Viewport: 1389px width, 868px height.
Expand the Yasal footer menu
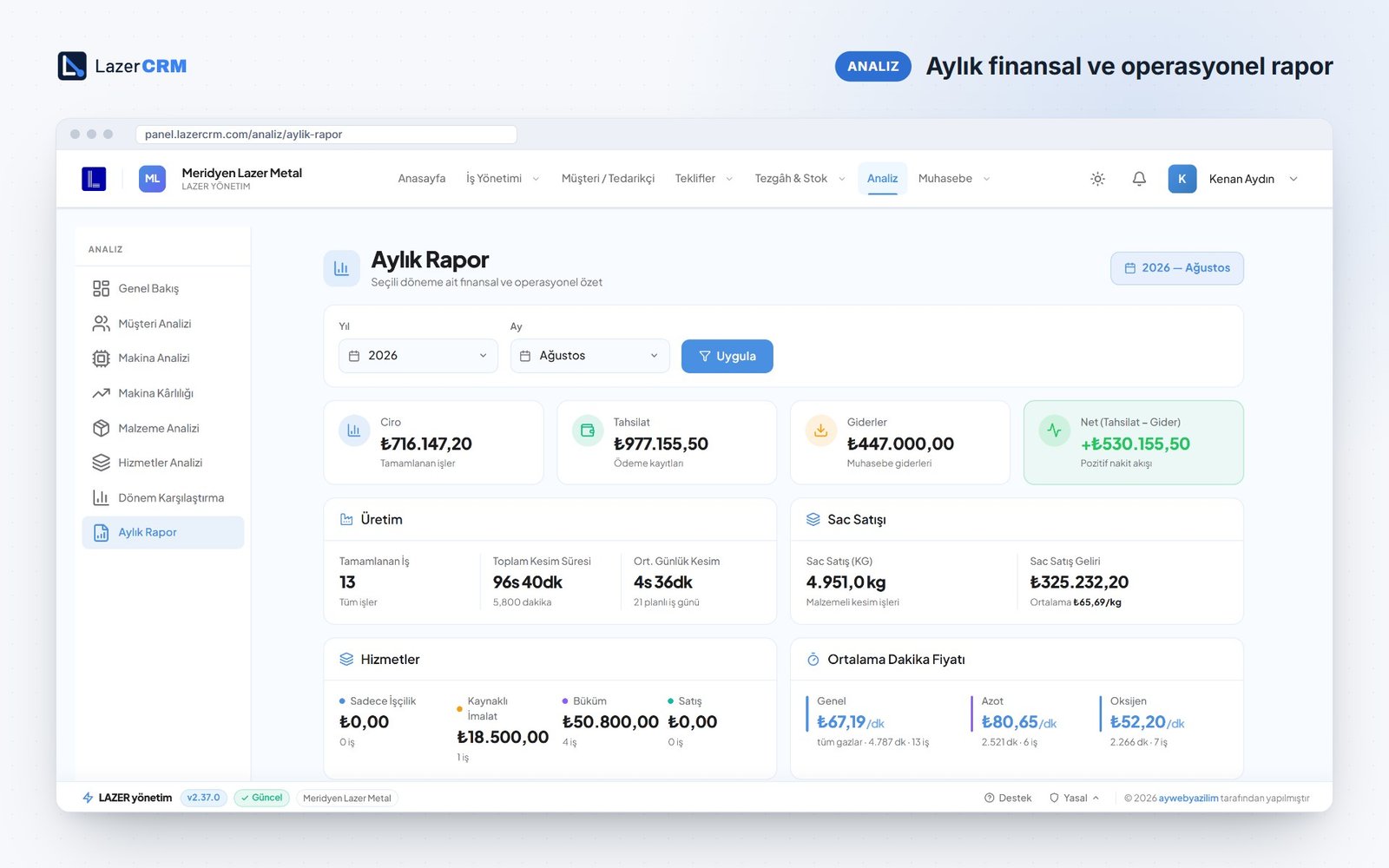pyautogui.click(x=1075, y=798)
